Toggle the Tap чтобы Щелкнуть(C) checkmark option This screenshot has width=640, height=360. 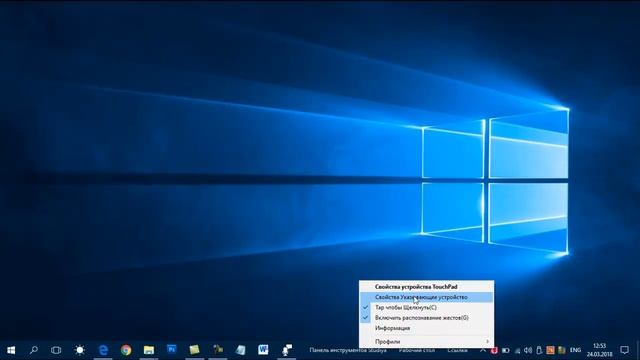coord(426,307)
